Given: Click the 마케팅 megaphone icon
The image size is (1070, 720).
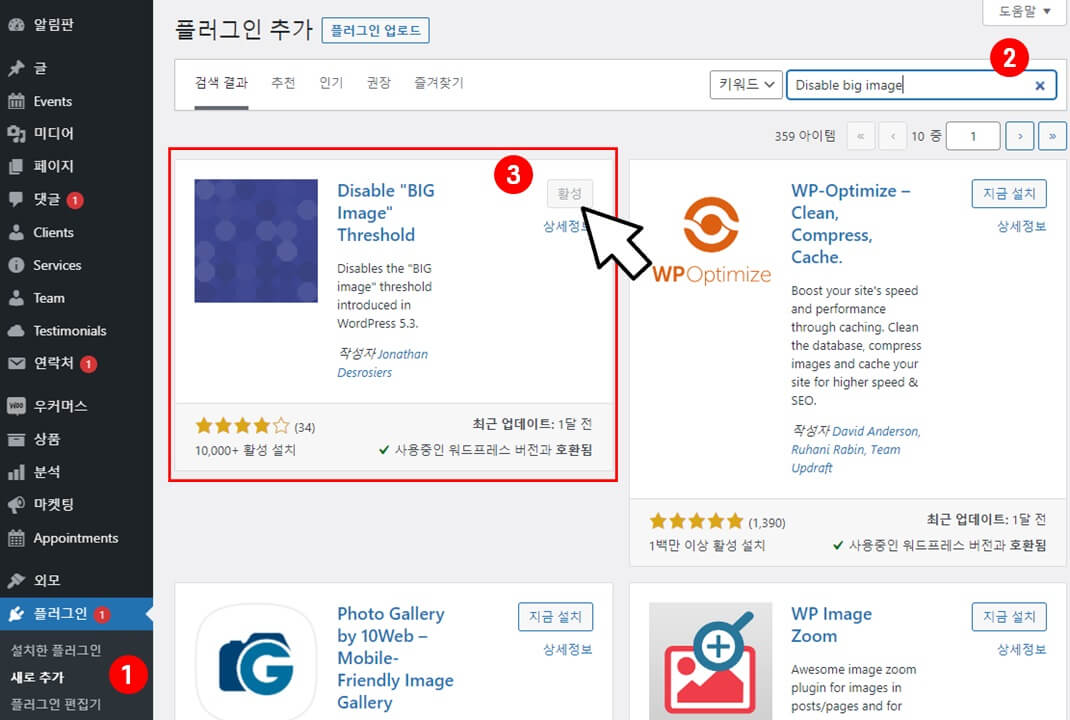Looking at the screenshot, I should coord(16,505).
